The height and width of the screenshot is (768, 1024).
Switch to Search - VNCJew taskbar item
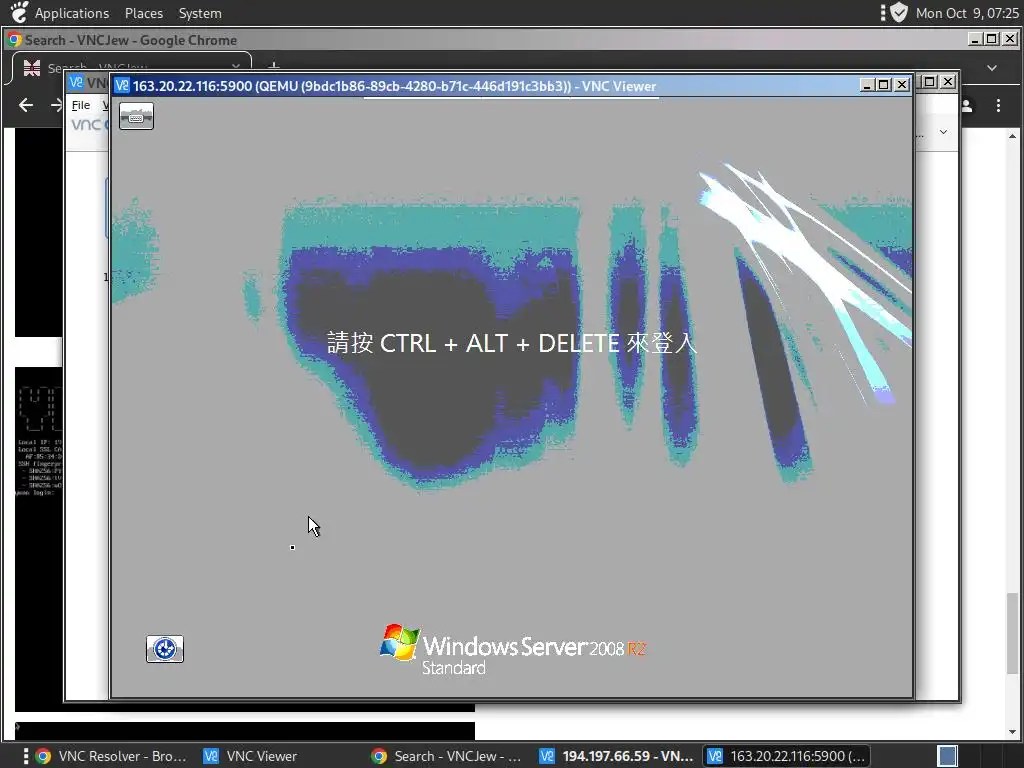448,756
